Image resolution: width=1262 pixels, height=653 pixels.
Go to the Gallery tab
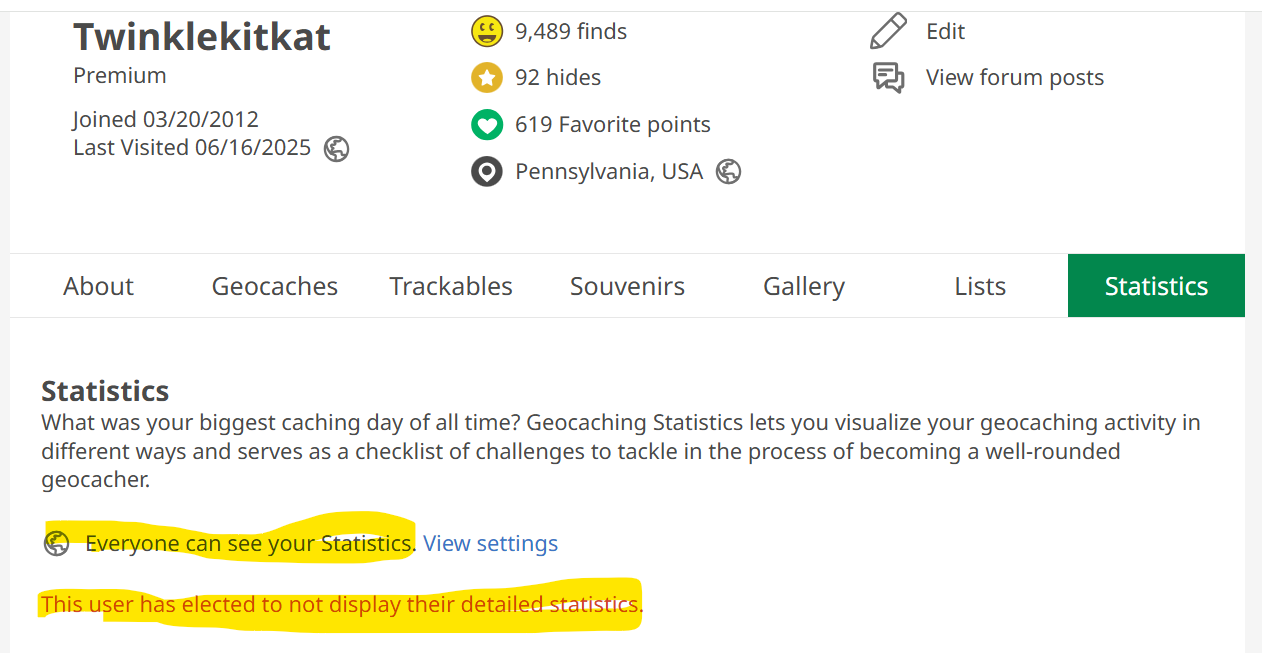pyautogui.click(x=804, y=286)
